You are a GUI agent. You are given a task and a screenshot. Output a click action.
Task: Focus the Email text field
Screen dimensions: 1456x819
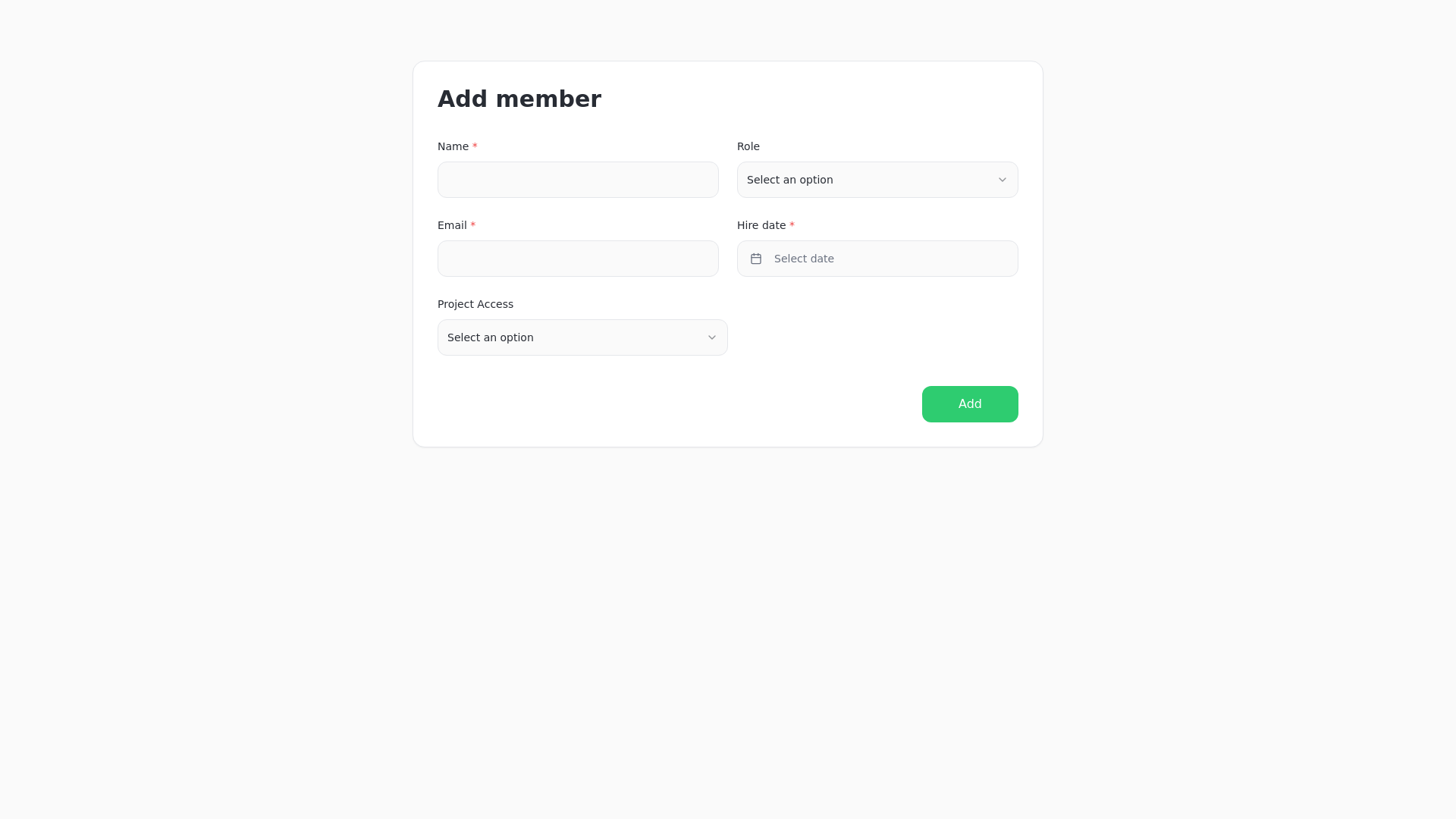578,259
